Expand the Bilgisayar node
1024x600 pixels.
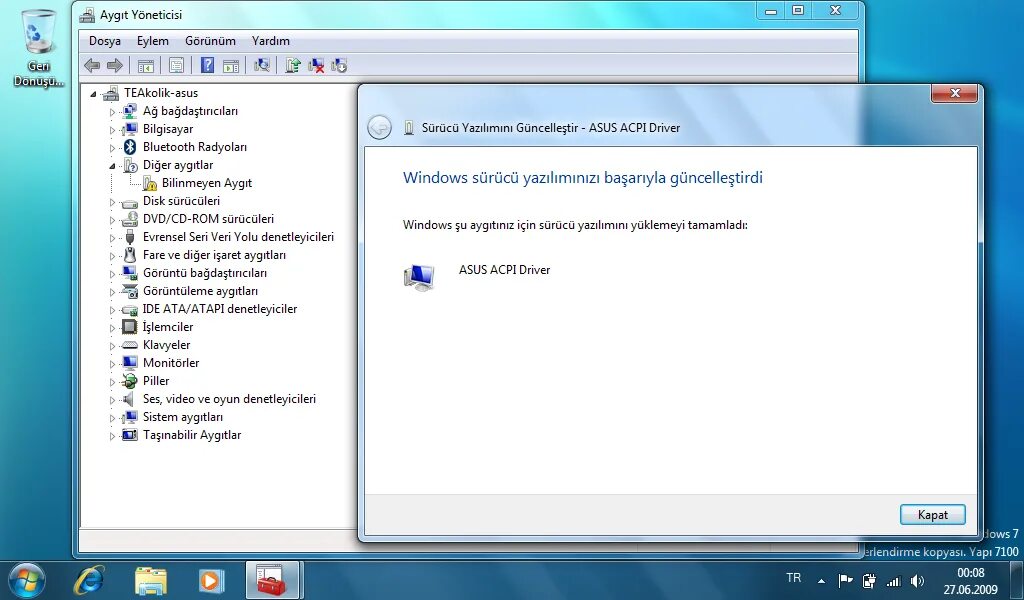pos(112,130)
